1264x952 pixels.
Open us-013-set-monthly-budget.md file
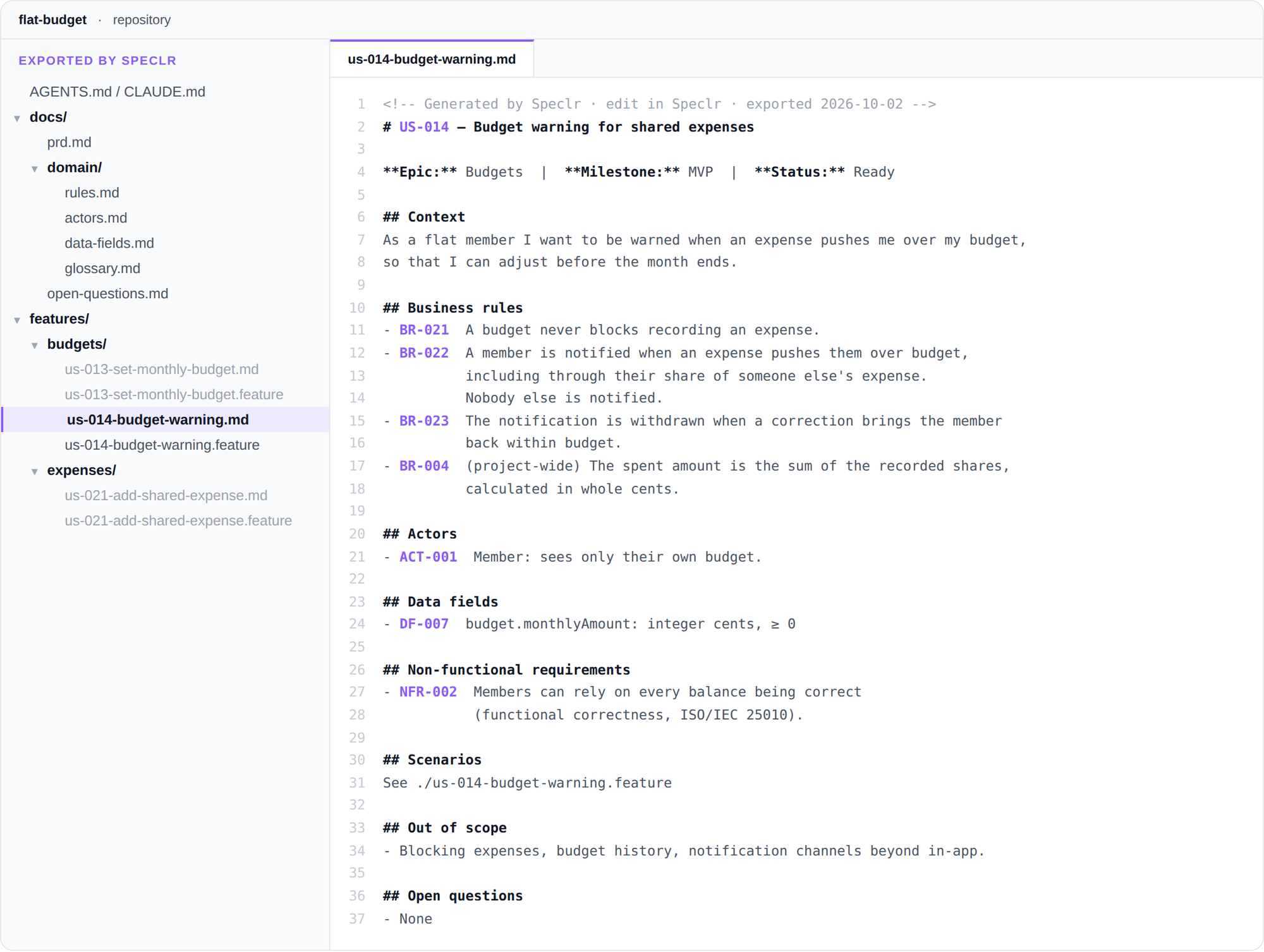tap(162, 370)
